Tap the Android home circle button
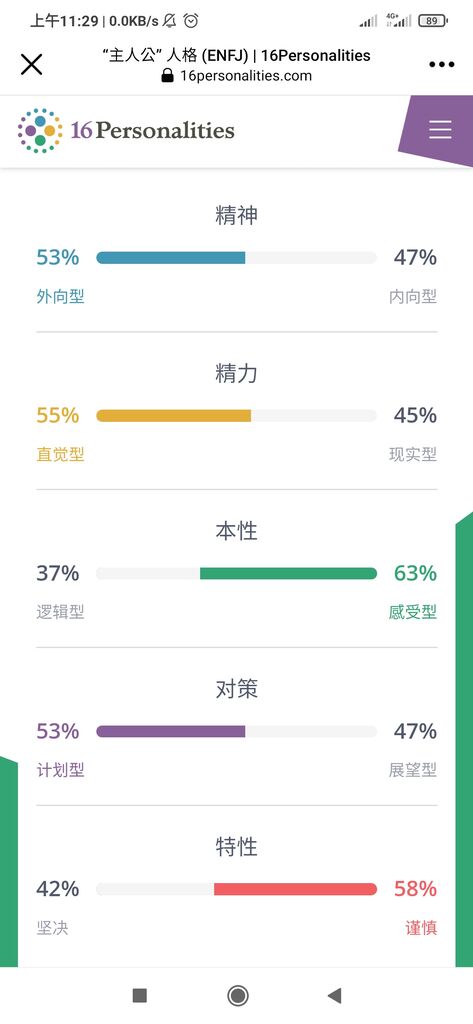This screenshot has height=1024, width=473. click(237, 995)
